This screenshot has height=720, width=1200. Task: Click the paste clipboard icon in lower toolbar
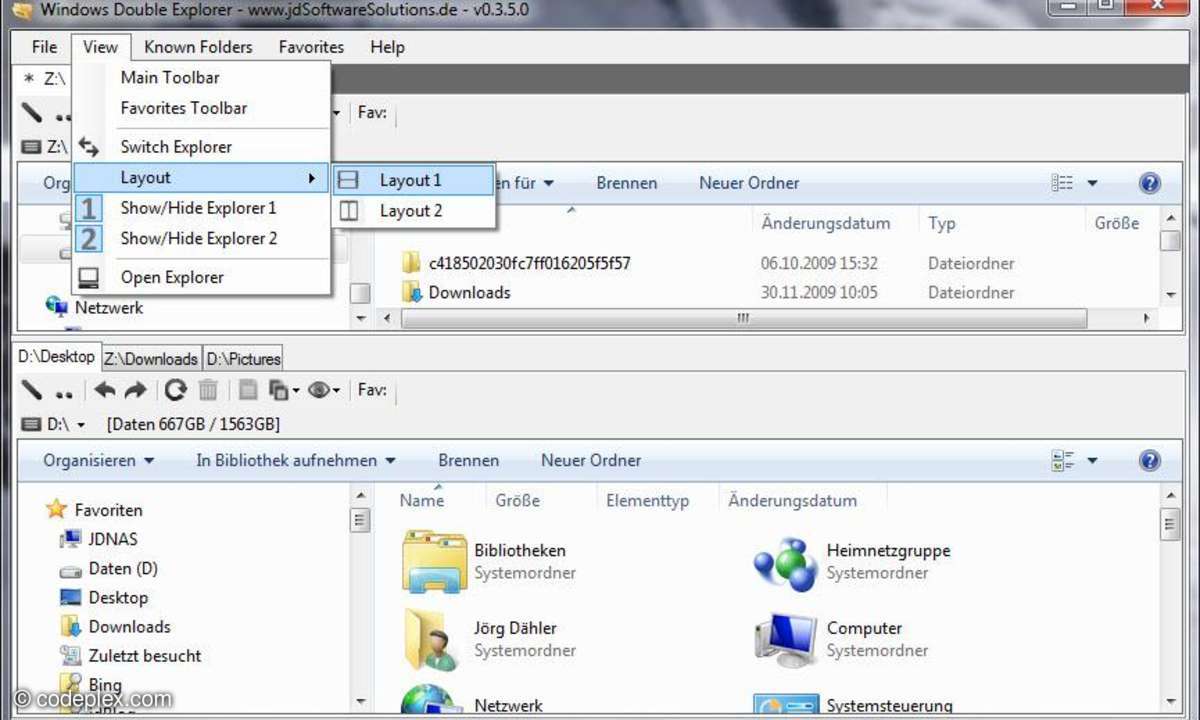pyautogui.click(x=248, y=390)
